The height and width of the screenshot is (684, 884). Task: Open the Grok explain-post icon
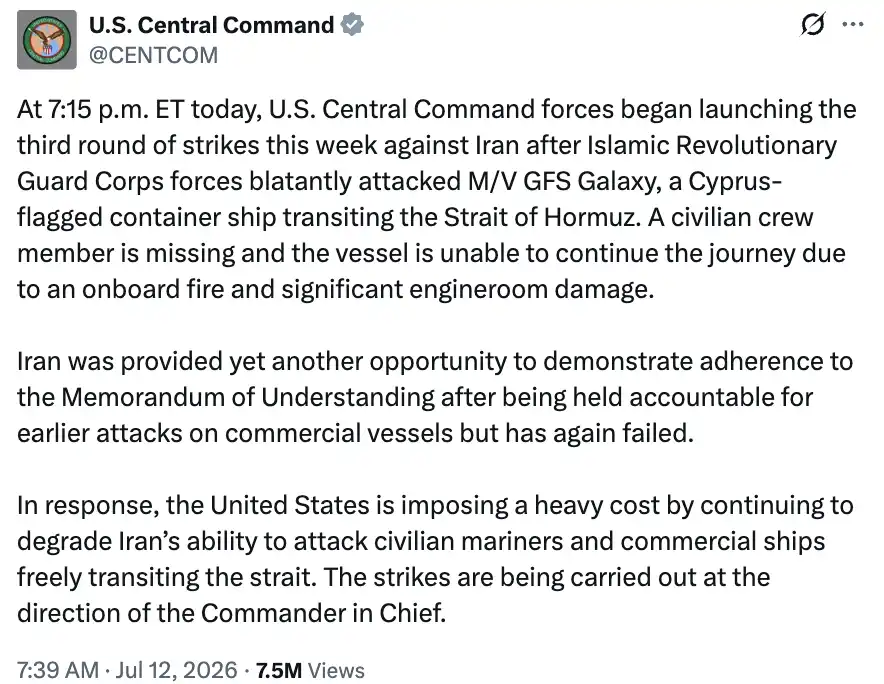point(812,24)
